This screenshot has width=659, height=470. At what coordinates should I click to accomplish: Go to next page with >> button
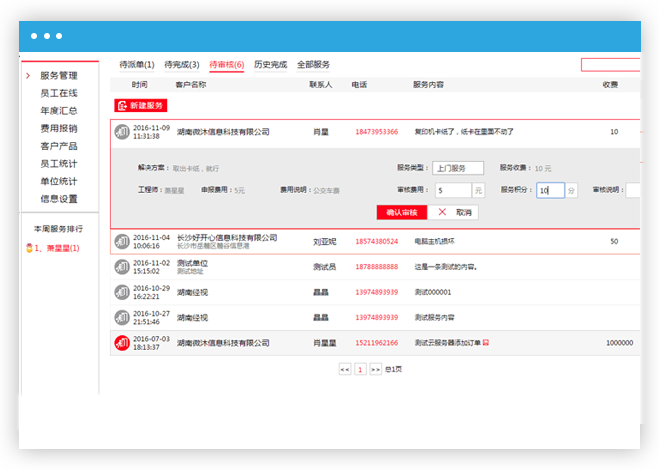click(376, 369)
